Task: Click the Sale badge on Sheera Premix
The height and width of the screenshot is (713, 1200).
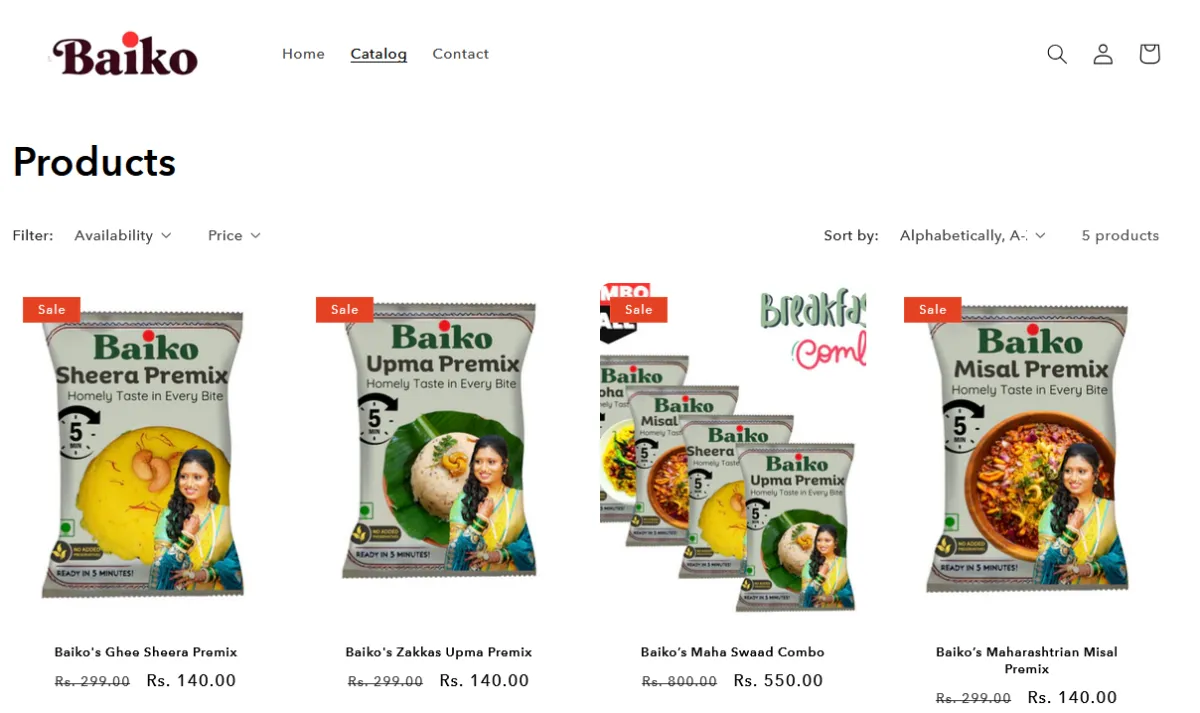Action: (52, 310)
